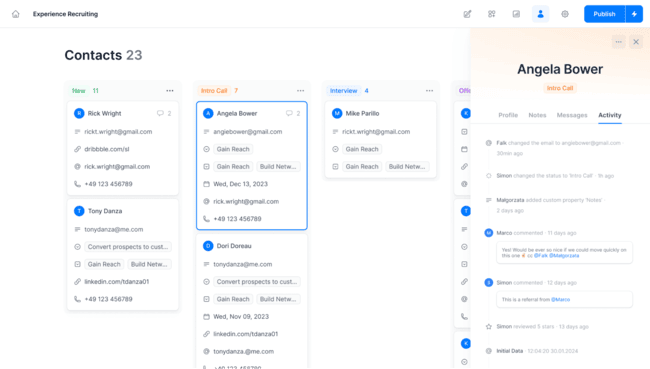The image size is (650, 369).
Task: Click the Angela Bower heading in detail panel
Action: (x=560, y=69)
